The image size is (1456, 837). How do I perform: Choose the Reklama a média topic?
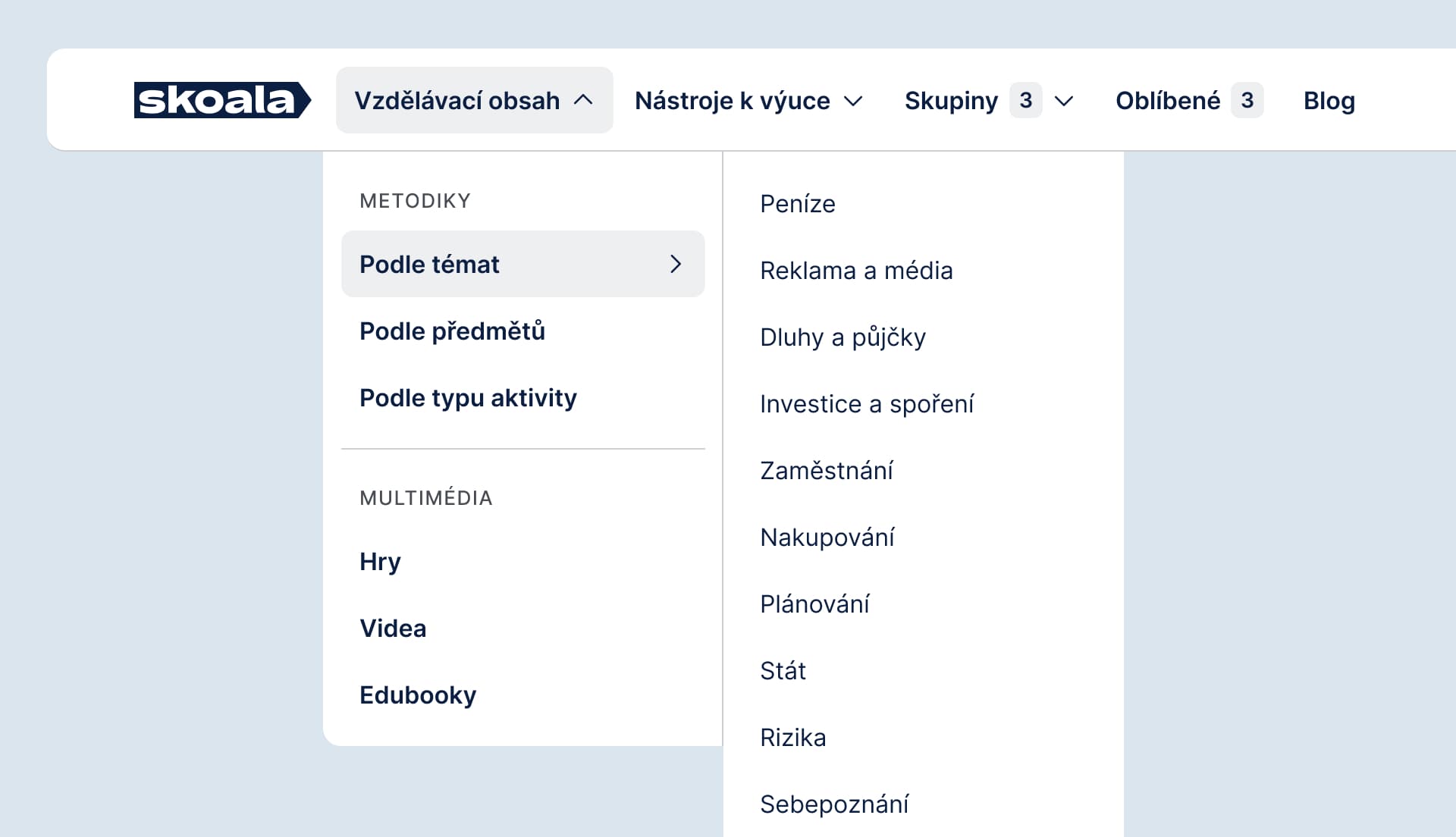(x=856, y=271)
